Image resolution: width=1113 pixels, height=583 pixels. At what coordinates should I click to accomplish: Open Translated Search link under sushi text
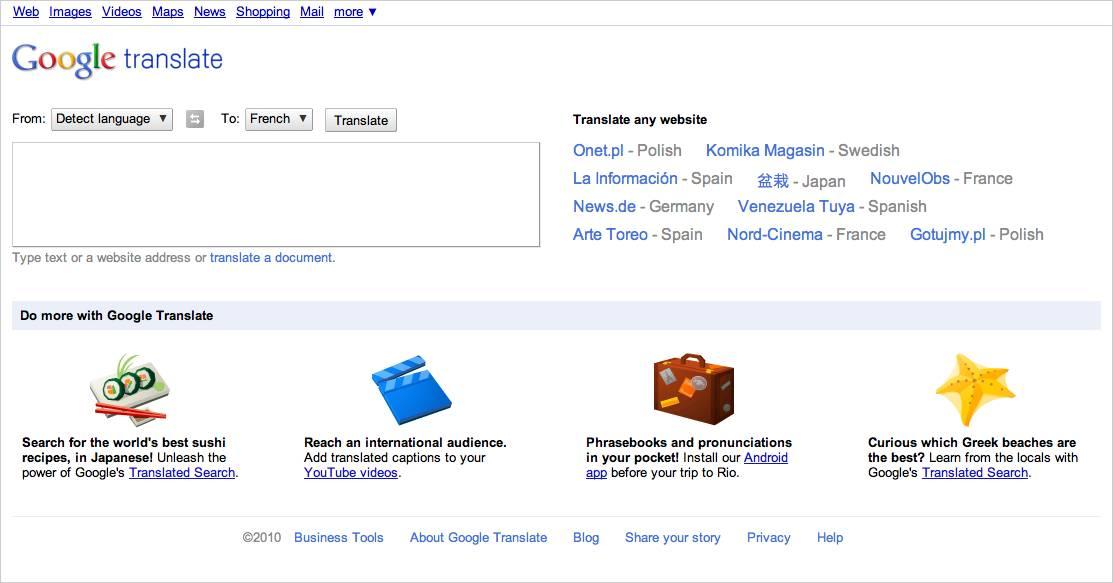point(182,473)
